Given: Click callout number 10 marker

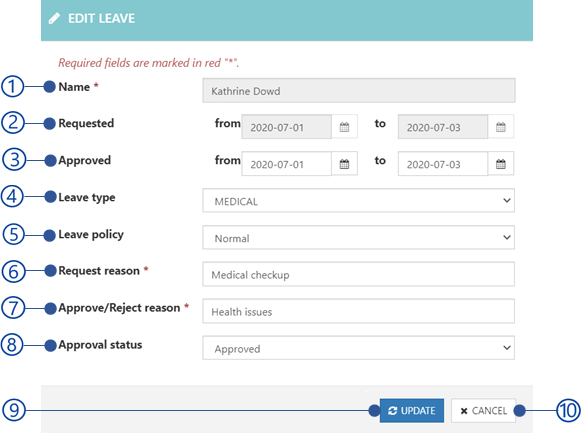Looking at the screenshot, I should point(568,410).
